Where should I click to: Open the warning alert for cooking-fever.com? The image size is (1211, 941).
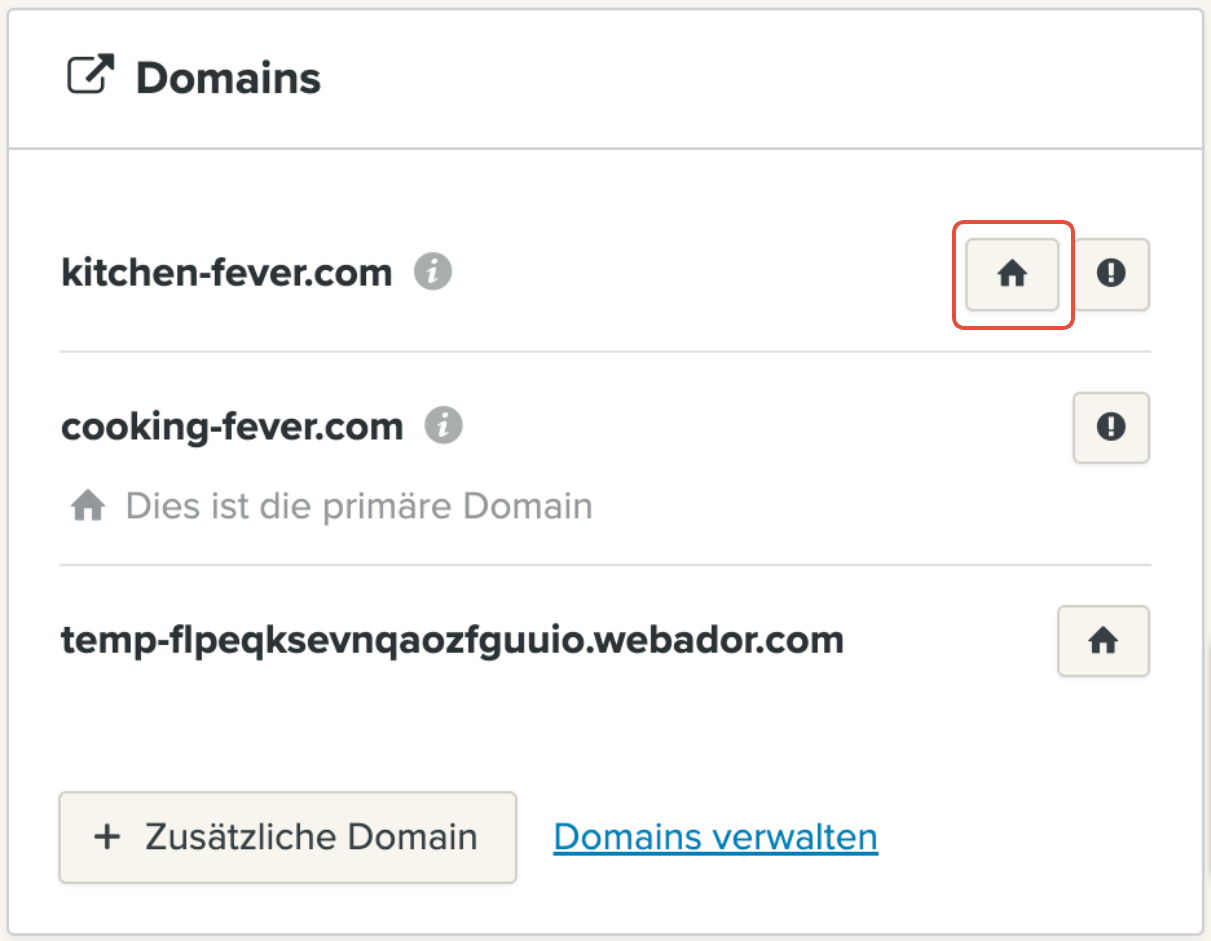coord(1111,428)
